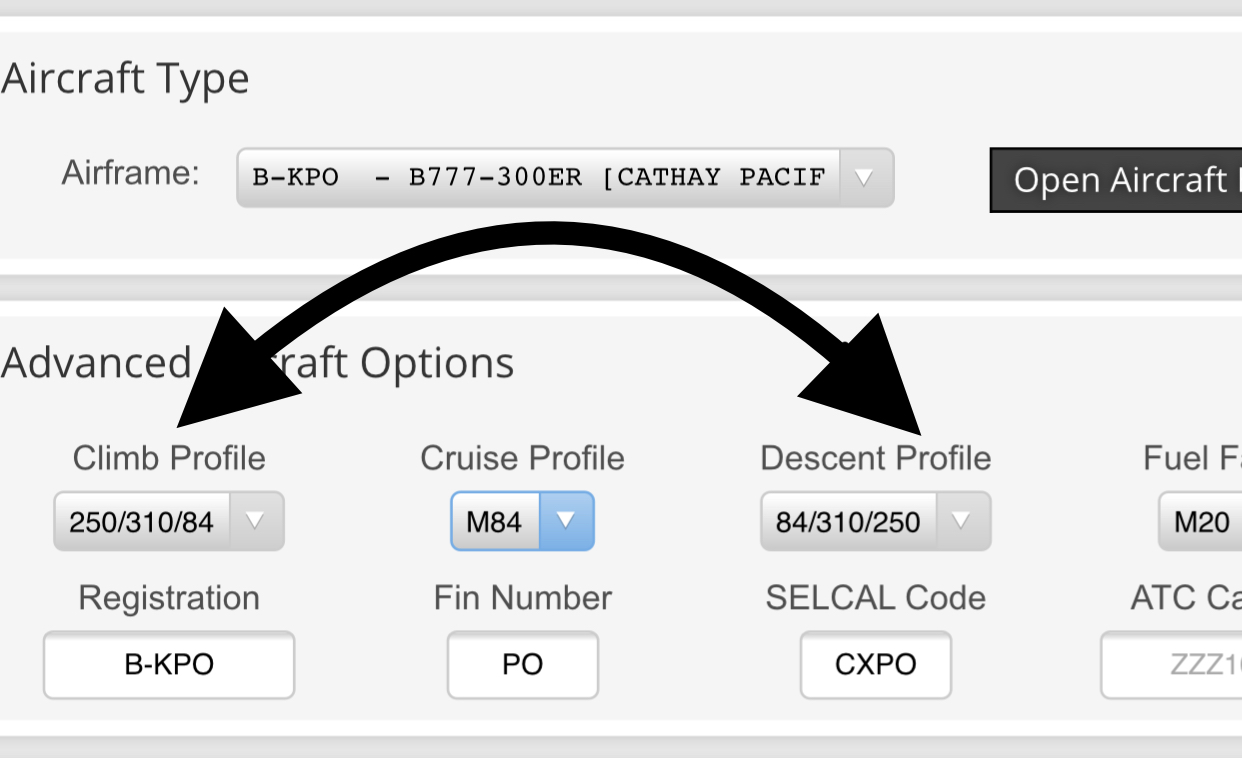The height and width of the screenshot is (758, 1242).
Task: Click the Fin Number label
Action: (522, 598)
